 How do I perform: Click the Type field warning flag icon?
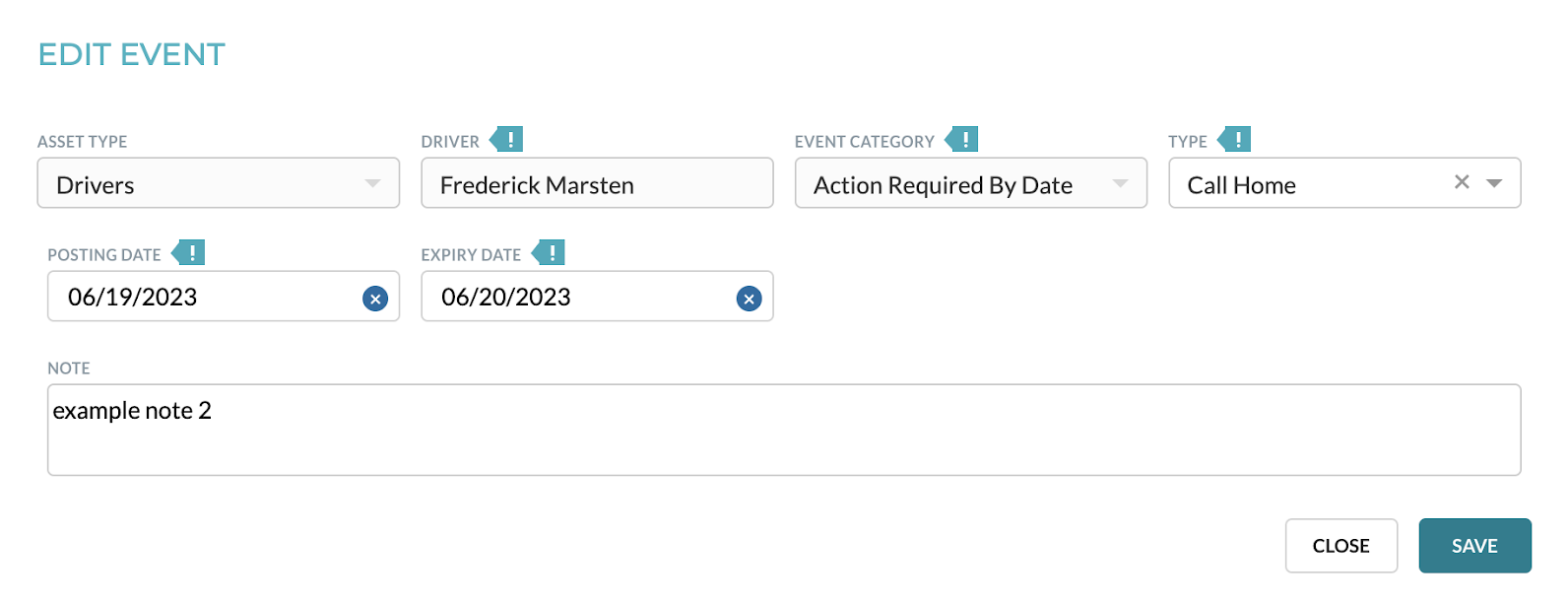(1234, 140)
